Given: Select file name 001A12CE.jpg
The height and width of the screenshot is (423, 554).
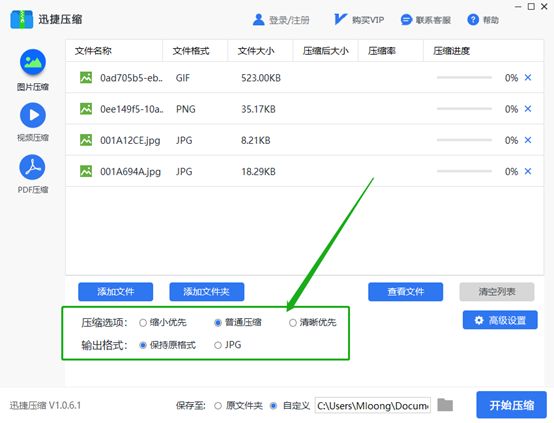Looking at the screenshot, I should click(x=130, y=141).
